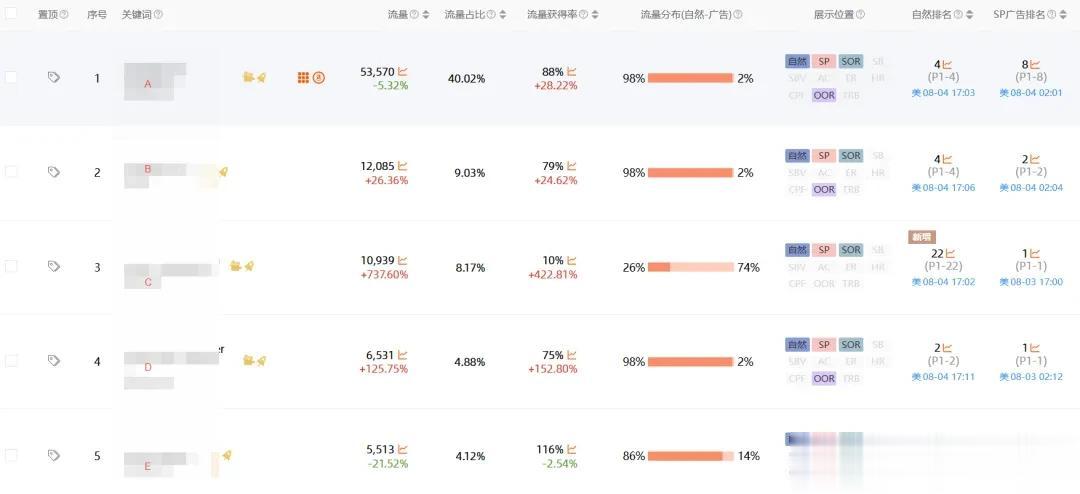Screen dimensions: 1080x494
Task: Check the checkbox for row 2
Action: 11,172
